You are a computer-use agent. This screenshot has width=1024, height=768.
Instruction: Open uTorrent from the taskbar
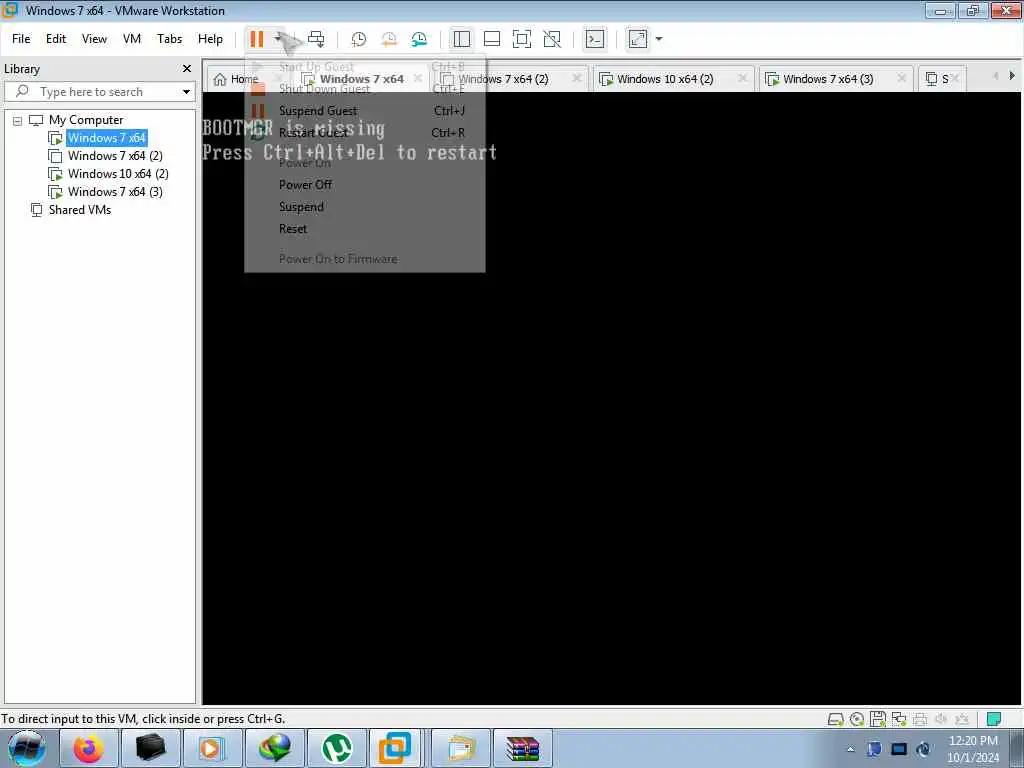coord(337,749)
